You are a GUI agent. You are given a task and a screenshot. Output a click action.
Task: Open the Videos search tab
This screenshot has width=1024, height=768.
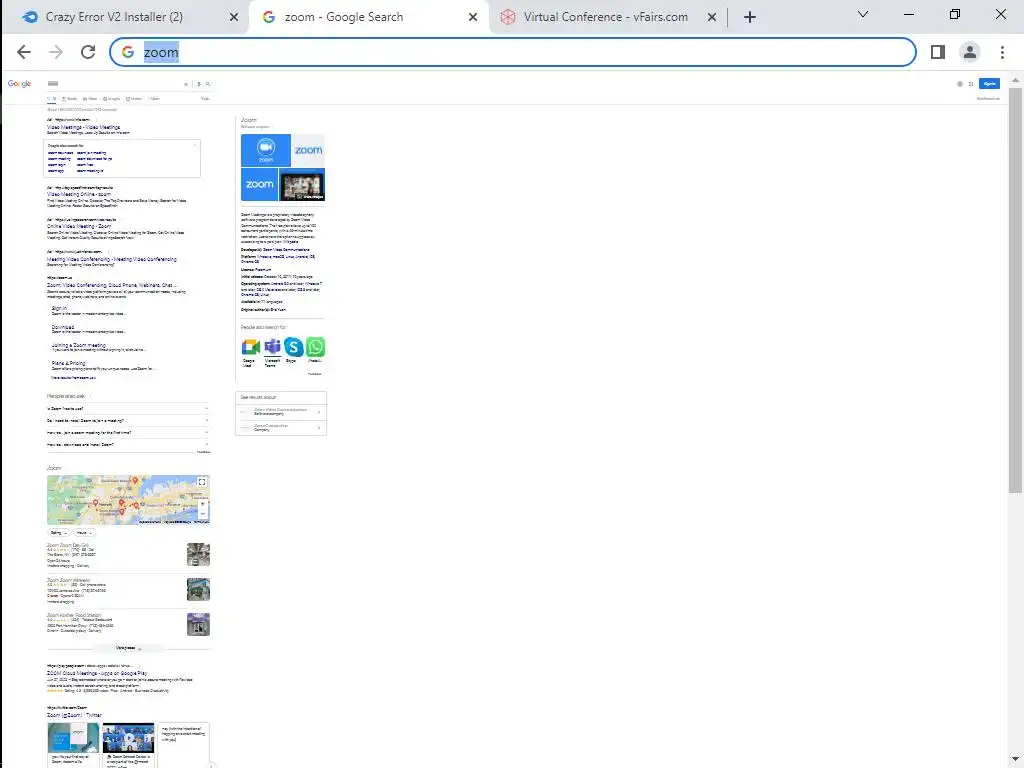coord(135,99)
